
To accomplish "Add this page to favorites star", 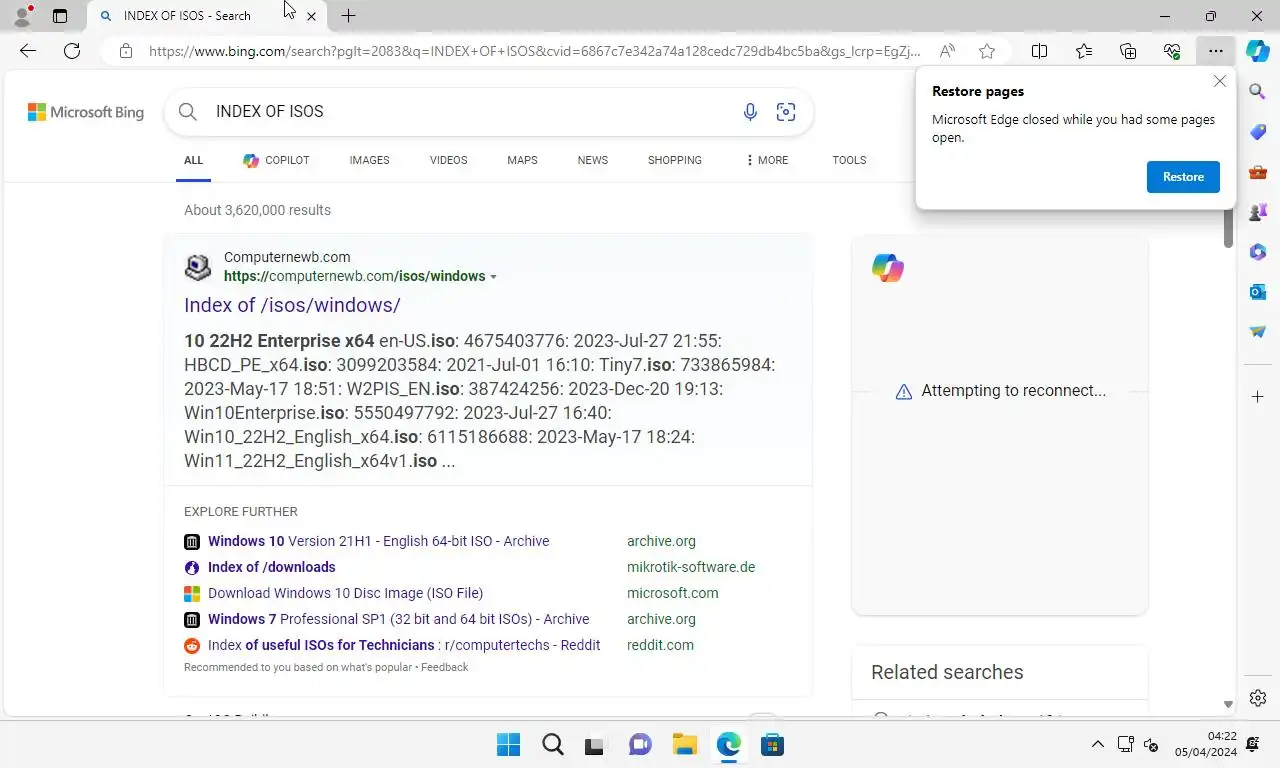I will click(987, 51).
